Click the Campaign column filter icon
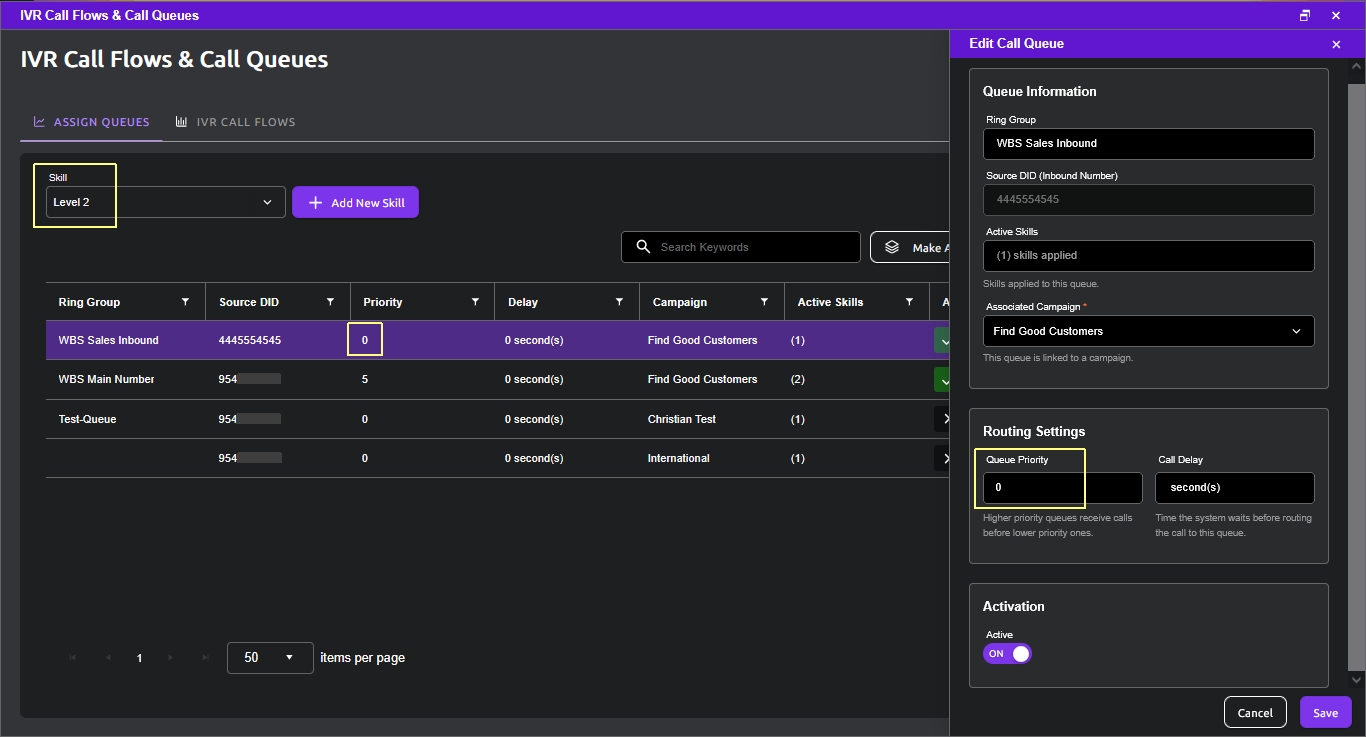1366x737 pixels. [764, 302]
